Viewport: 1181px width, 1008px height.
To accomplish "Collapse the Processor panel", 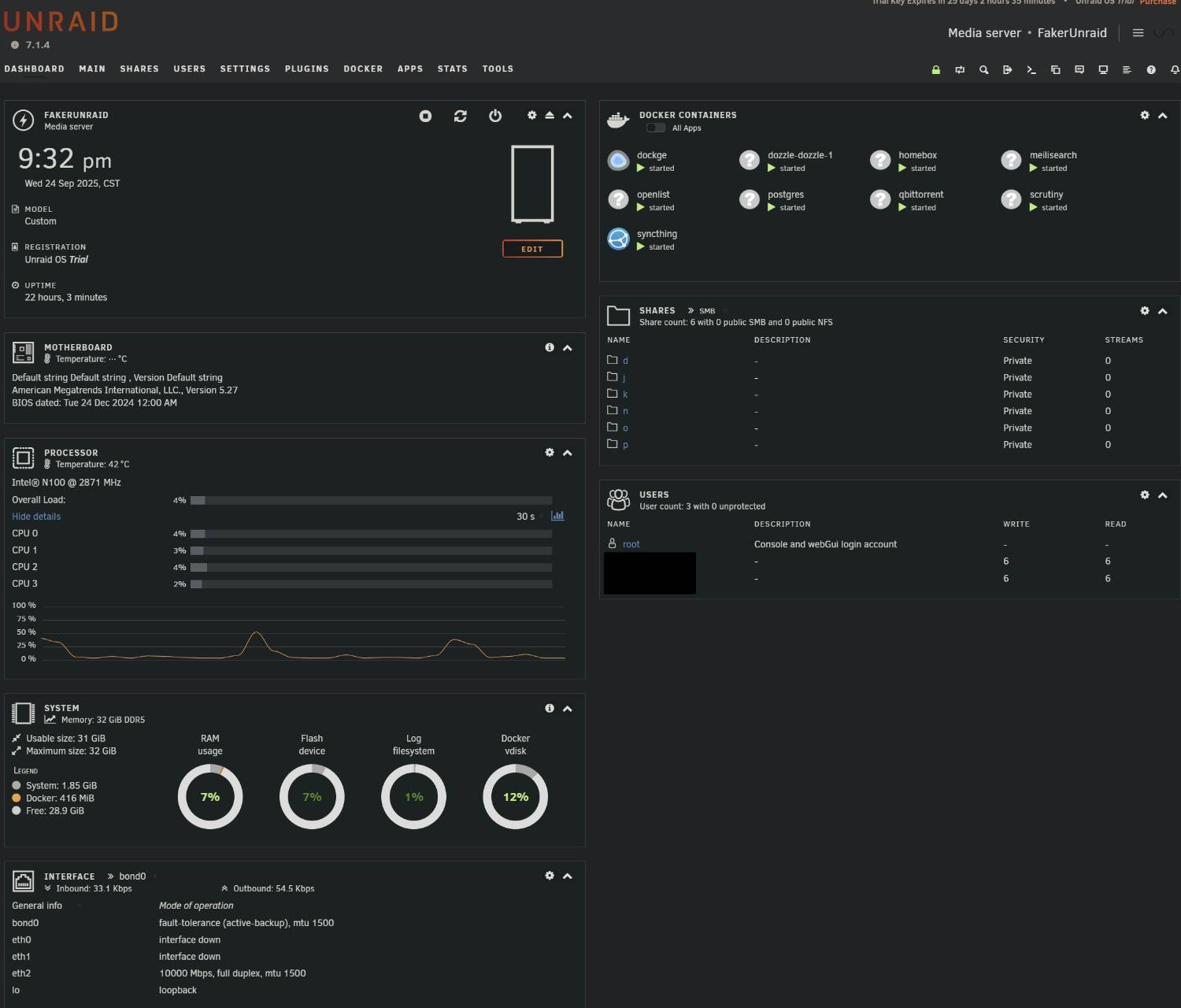I will pos(567,453).
